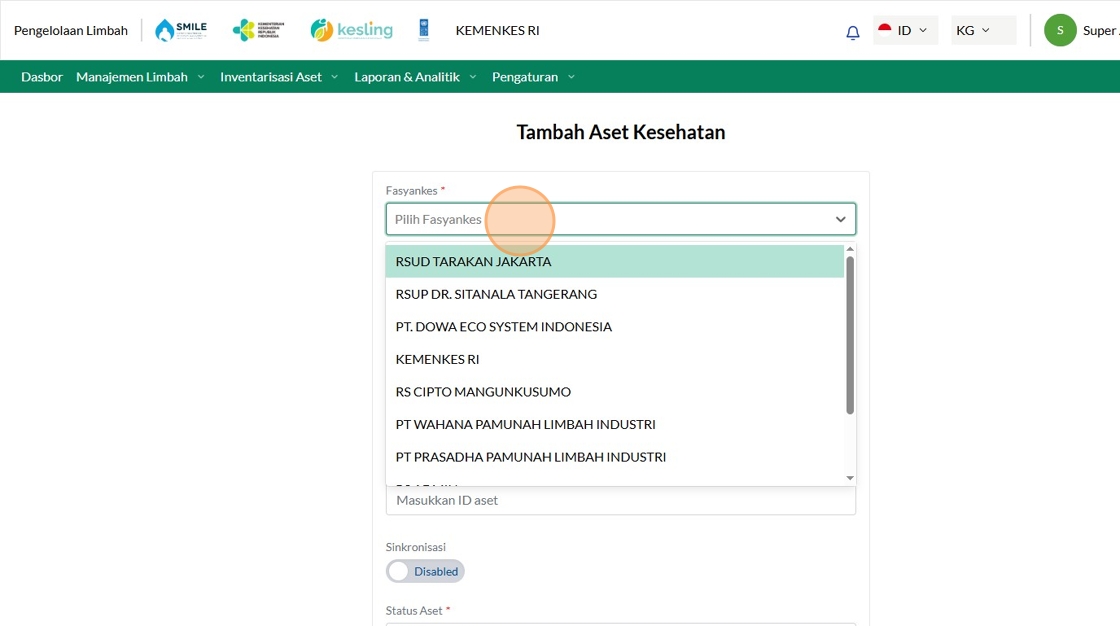This screenshot has width=1120, height=626.
Task: Select RSUD TARAKAN JAKARTA option
Action: tap(614, 262)
